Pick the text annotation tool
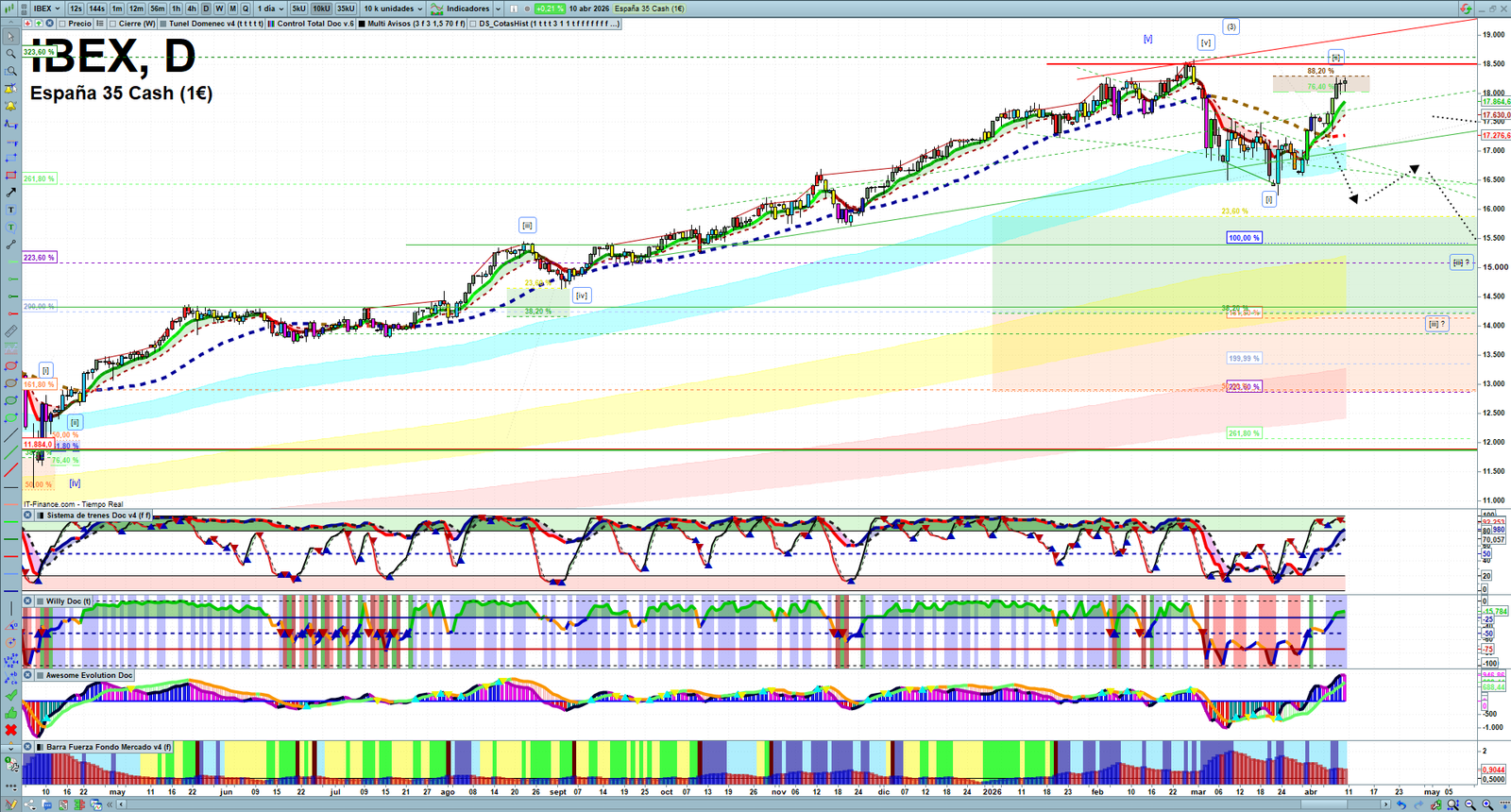The height and width of the screenshot is (812, 1511). coord(10,210)
